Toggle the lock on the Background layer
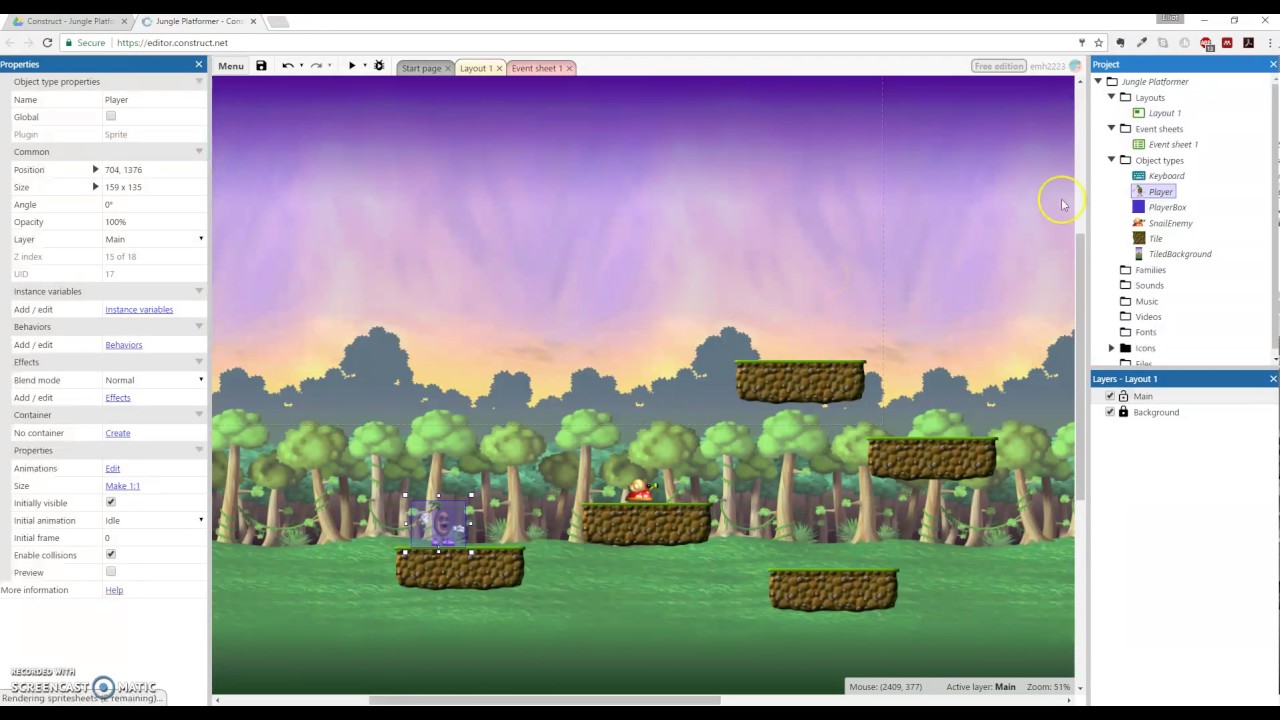The image size is (1280, 720). 1123,412
